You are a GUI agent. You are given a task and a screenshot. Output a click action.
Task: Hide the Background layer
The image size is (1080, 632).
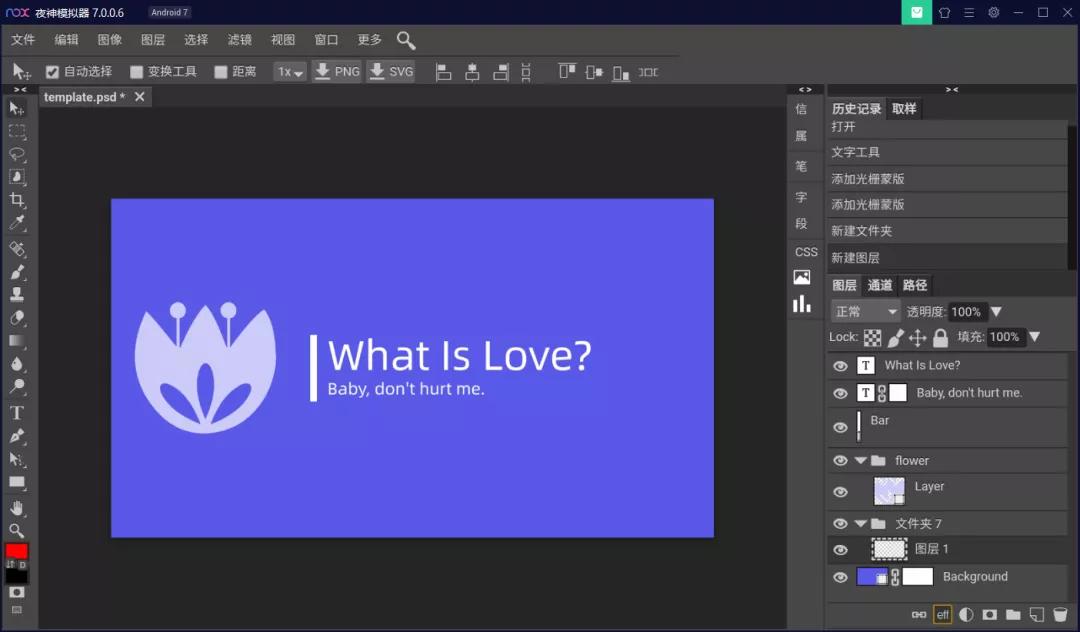(x=840, y=577)
